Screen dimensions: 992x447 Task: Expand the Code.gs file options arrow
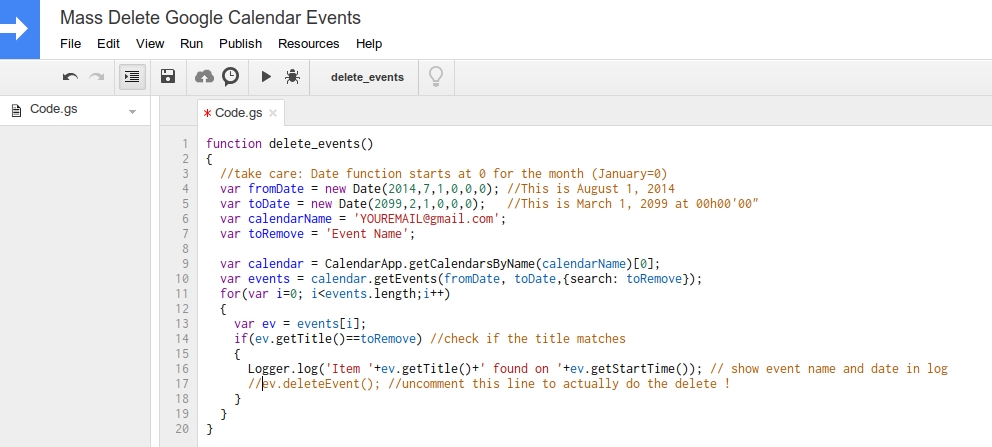pyautogui.click(x=132, y=112)
